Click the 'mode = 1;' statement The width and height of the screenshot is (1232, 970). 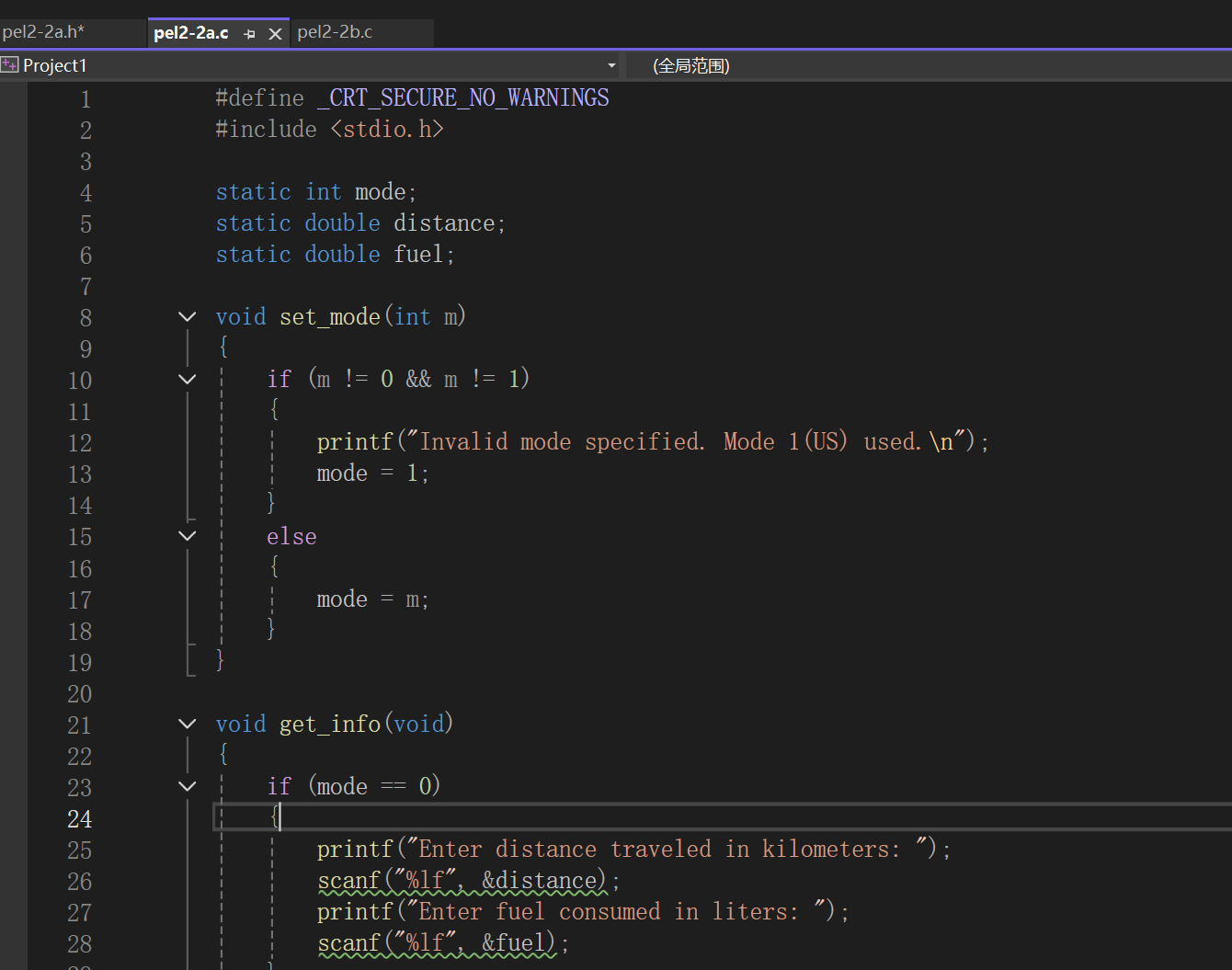373,474
